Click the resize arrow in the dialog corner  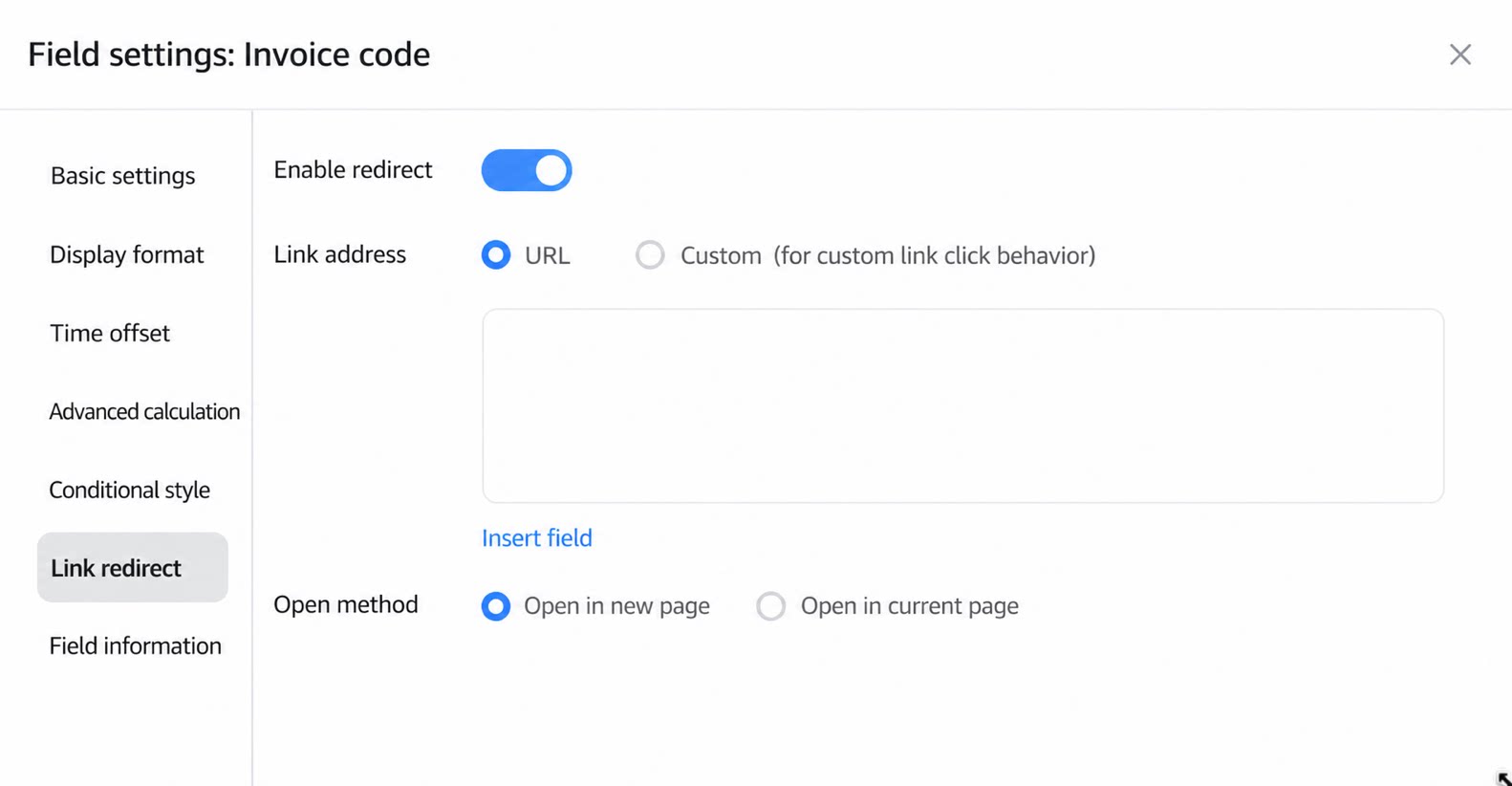click(x=1503, y=778)
